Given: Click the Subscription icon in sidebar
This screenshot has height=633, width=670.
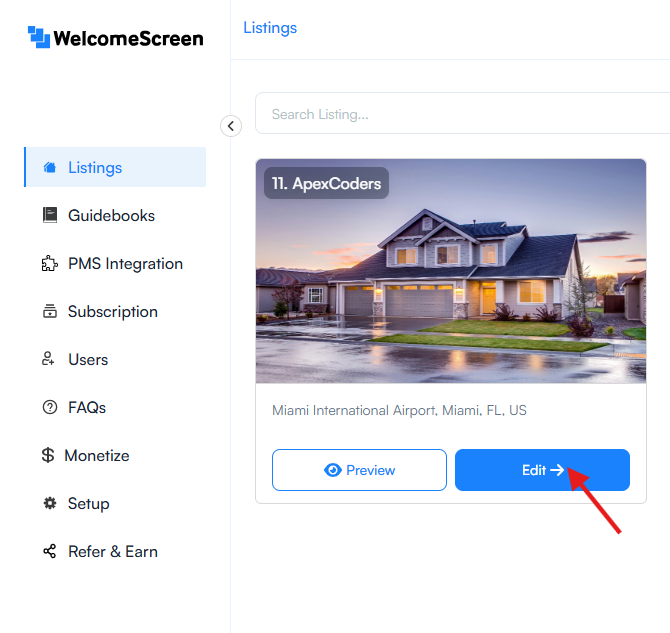Looking at the screenshot, I should tap(50, 311).
